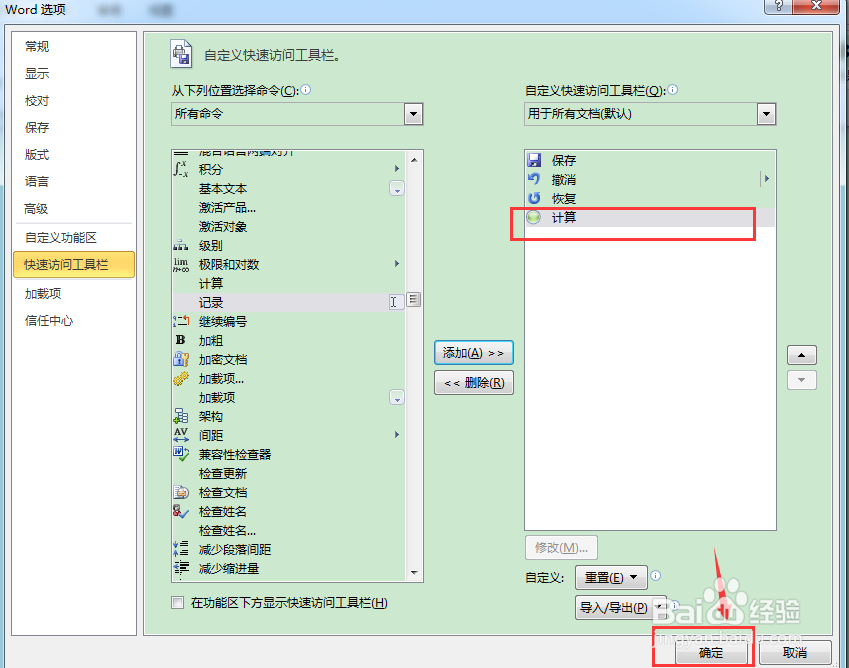Expand the 积分 submenu arrow
Viewport: 849px width, 668px height.
[x=397, y=169]
